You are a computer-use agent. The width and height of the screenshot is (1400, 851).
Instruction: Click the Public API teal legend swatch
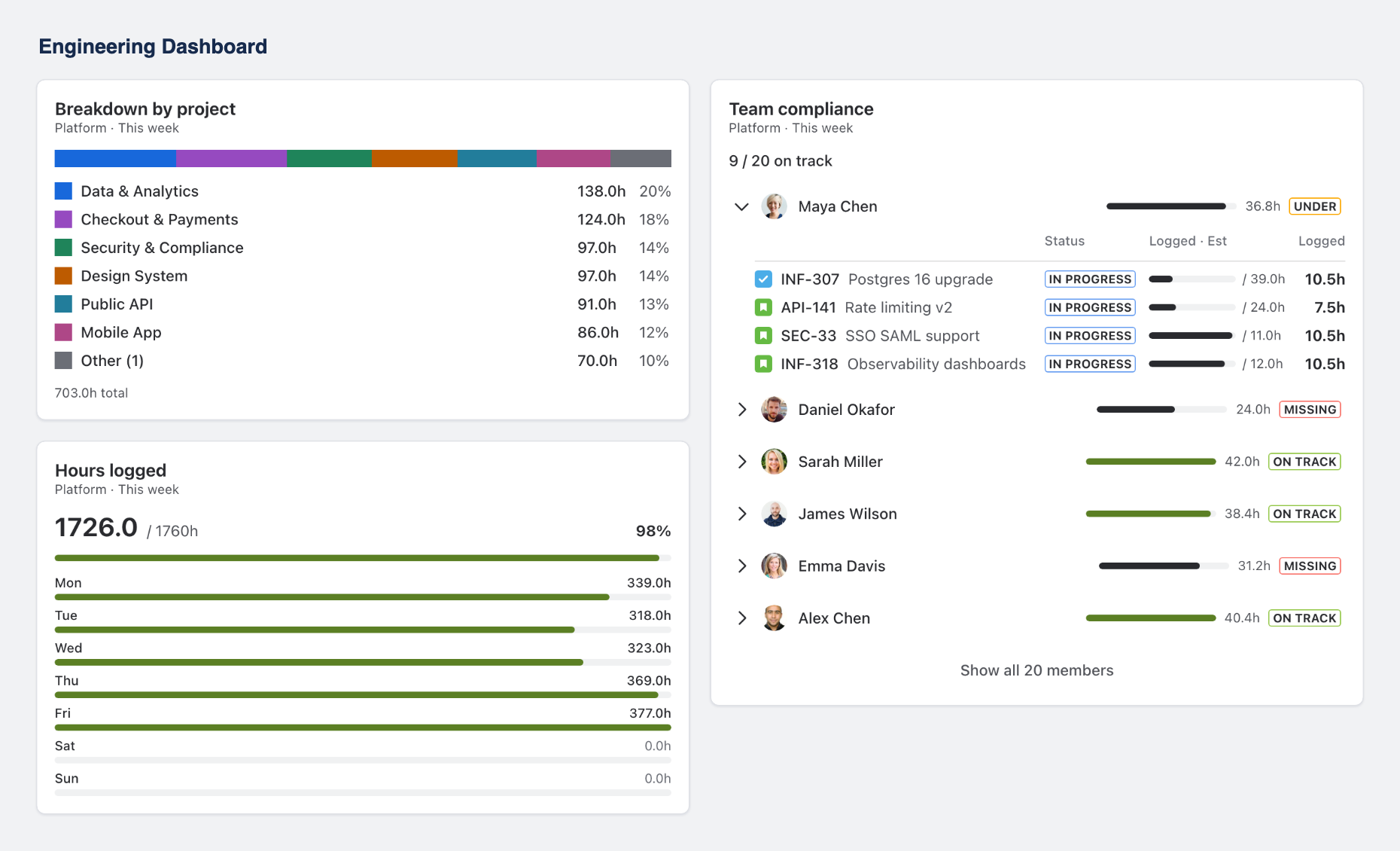63,304
